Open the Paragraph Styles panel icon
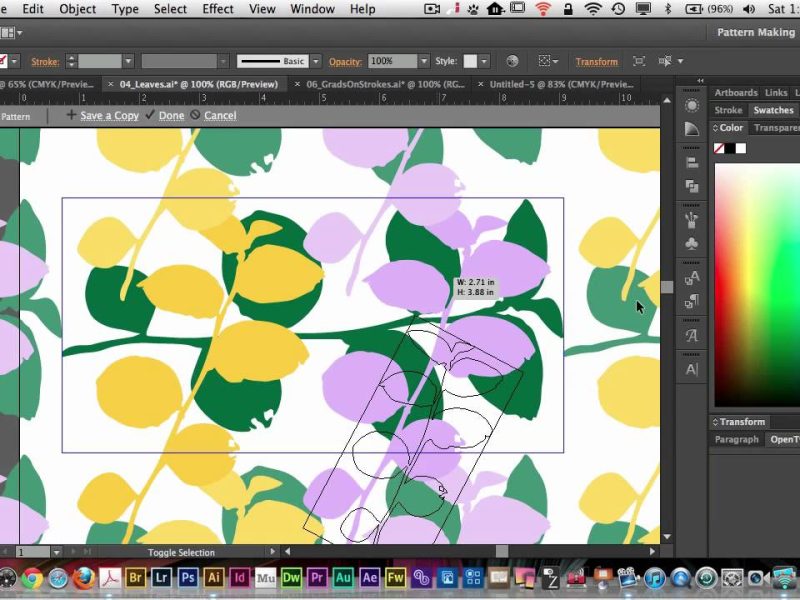 point(692,302)
